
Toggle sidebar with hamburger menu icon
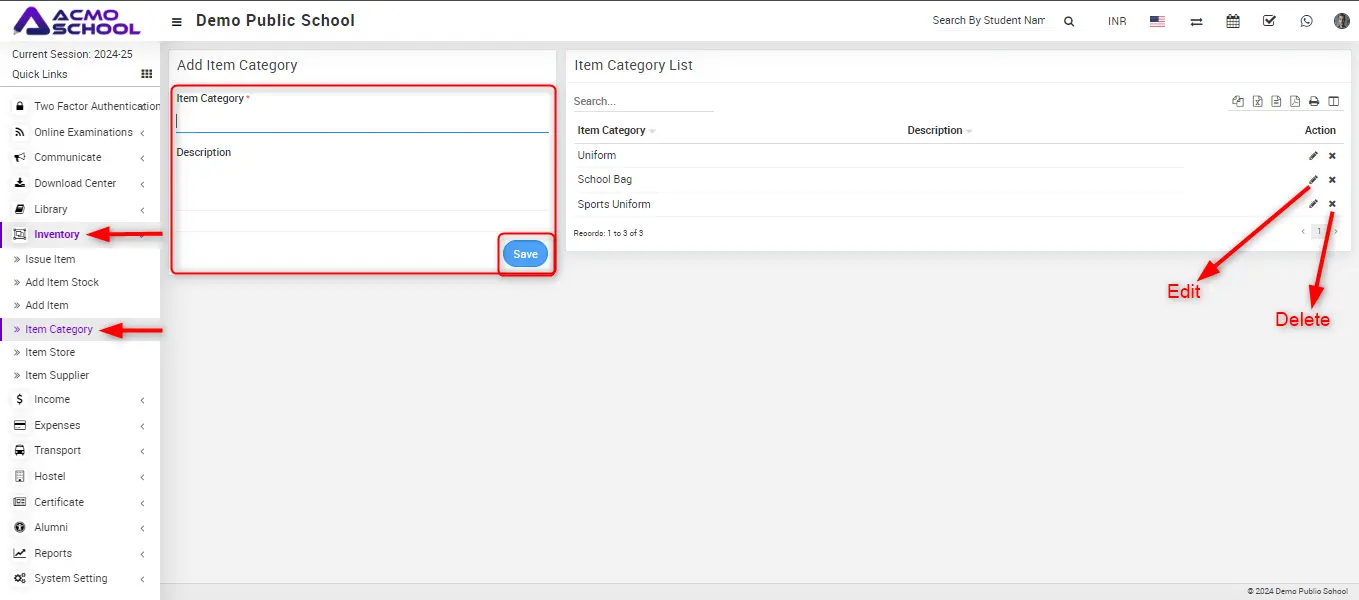point(177,21)
